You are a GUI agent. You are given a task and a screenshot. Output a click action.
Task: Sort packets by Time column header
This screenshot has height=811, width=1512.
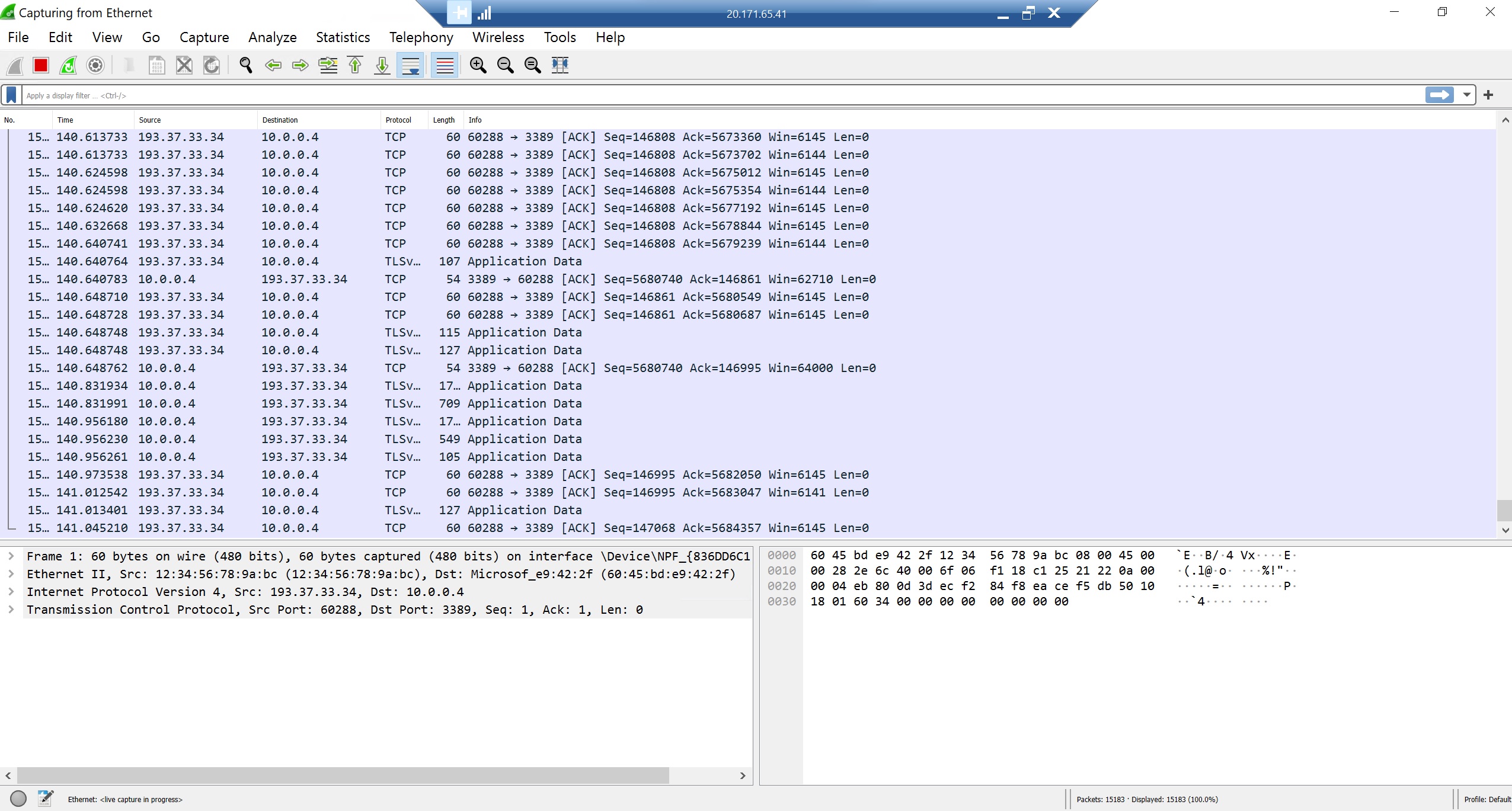point(94,120)
